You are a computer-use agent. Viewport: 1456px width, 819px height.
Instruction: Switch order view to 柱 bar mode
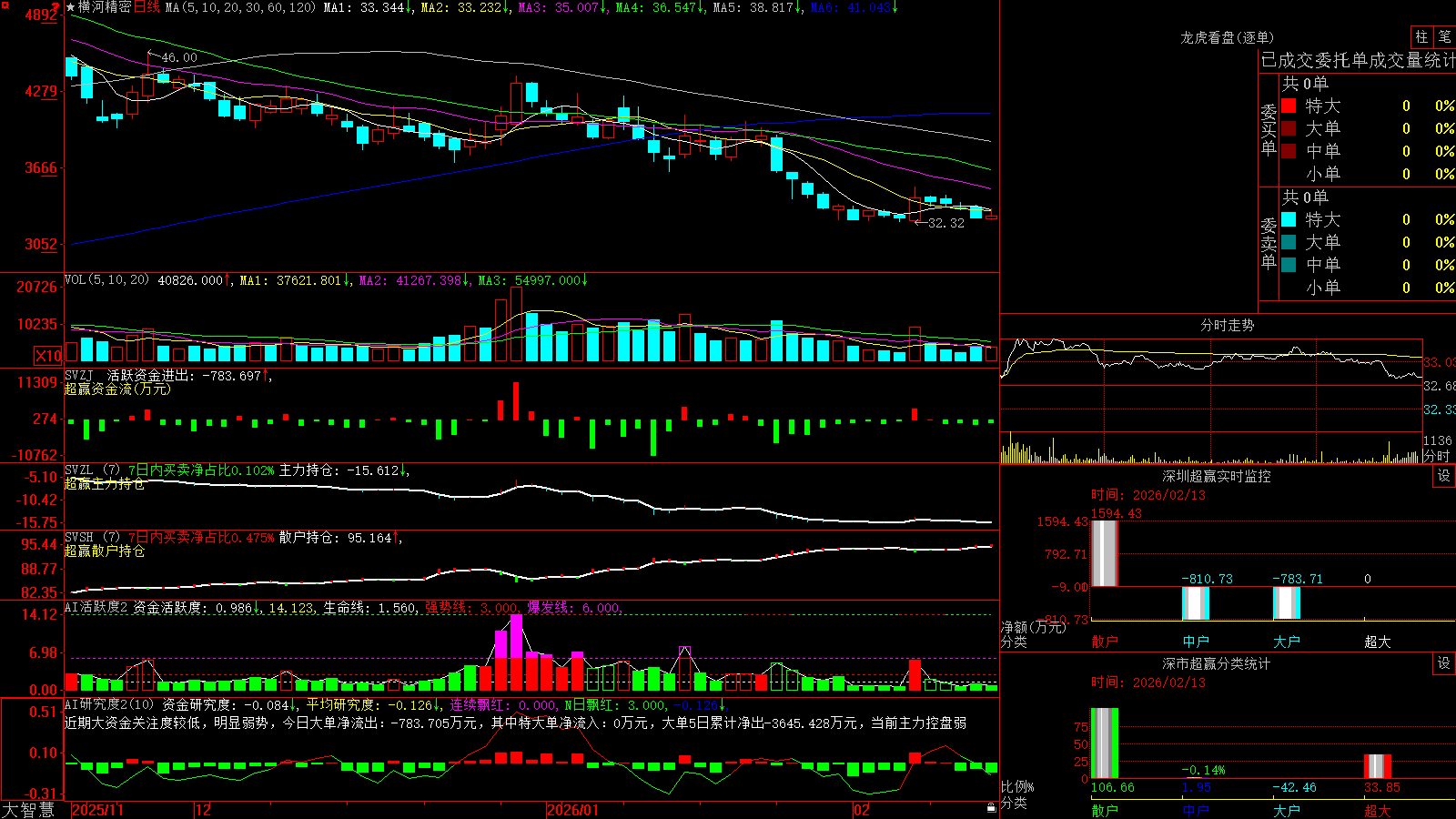tap(1421, 37)
